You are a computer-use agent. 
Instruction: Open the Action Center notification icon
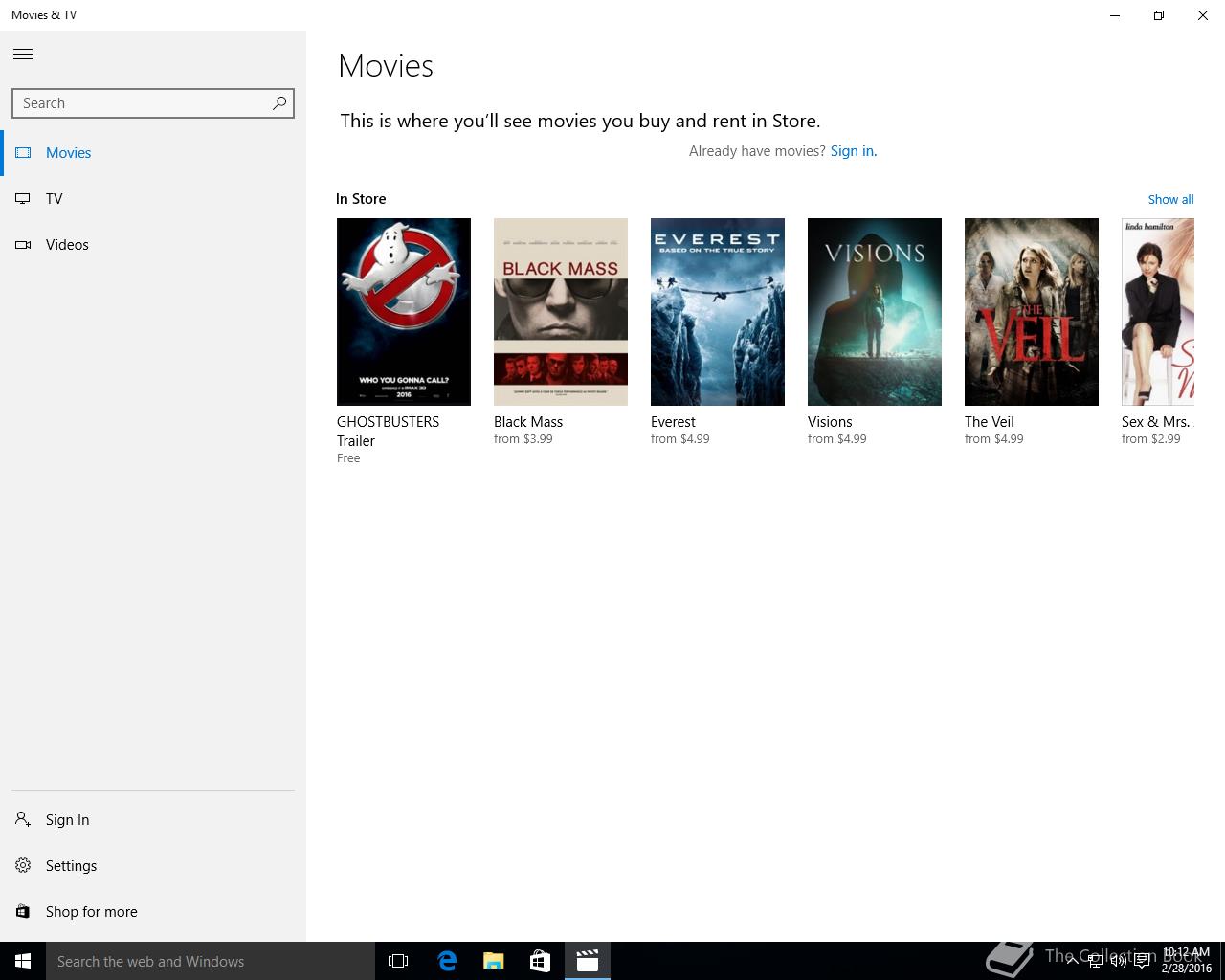click(x=1142, y=961)
